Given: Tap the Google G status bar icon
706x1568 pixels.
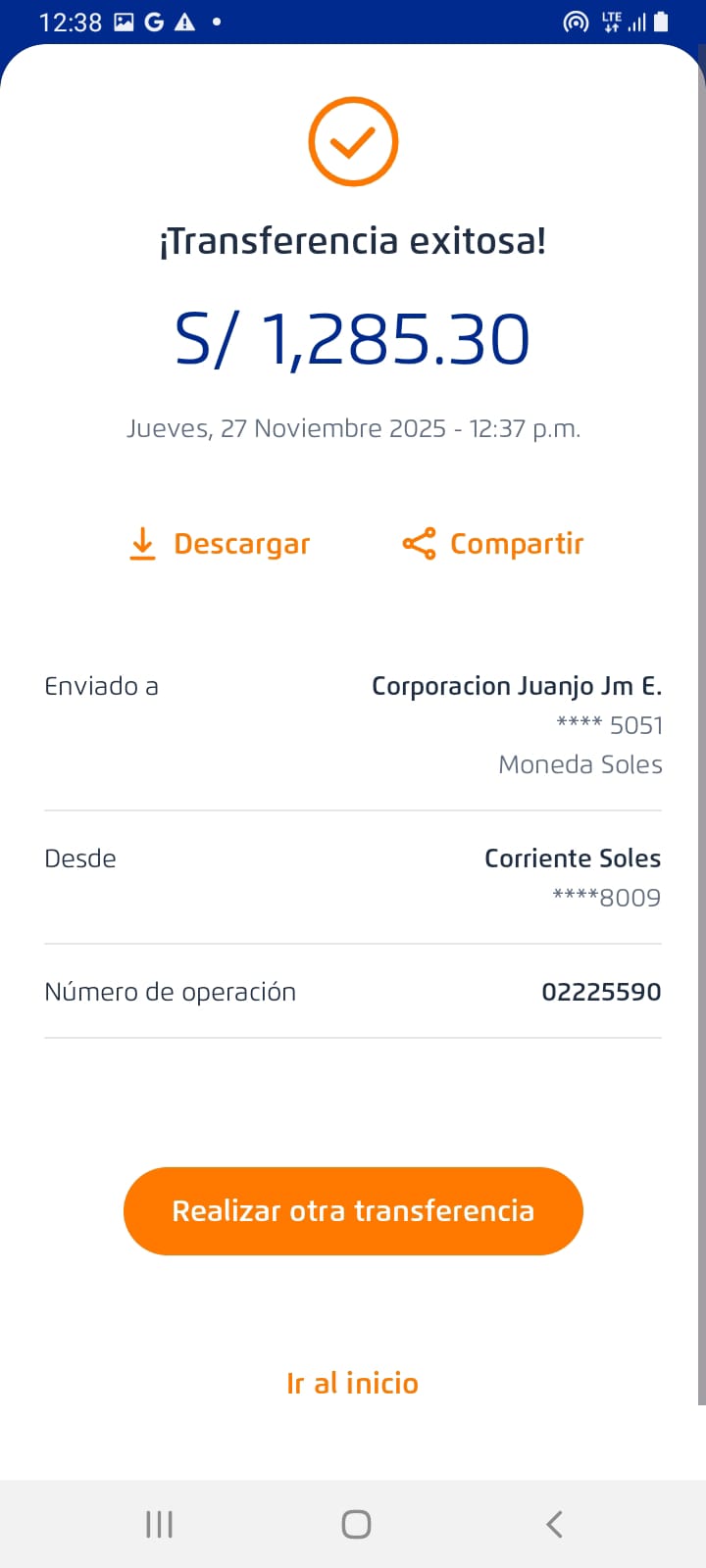Looking at the screenshot, I should point(154,22).
